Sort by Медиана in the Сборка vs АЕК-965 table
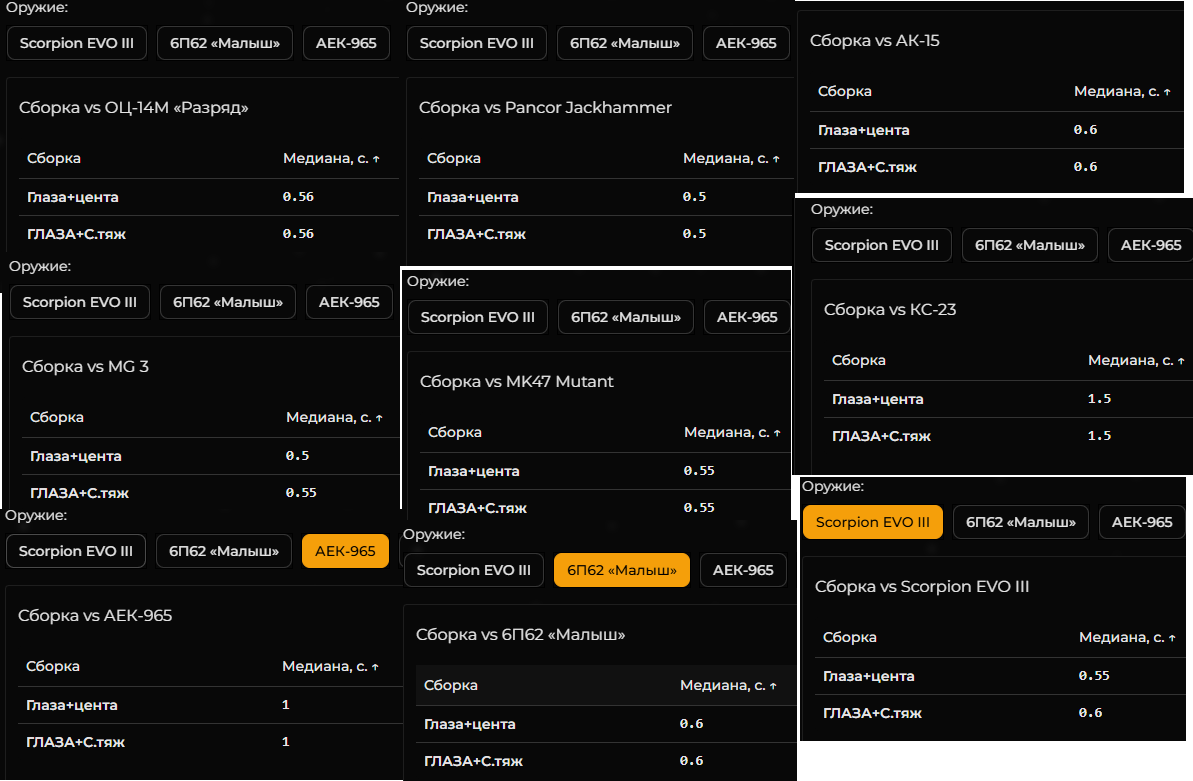 point(330,666)
